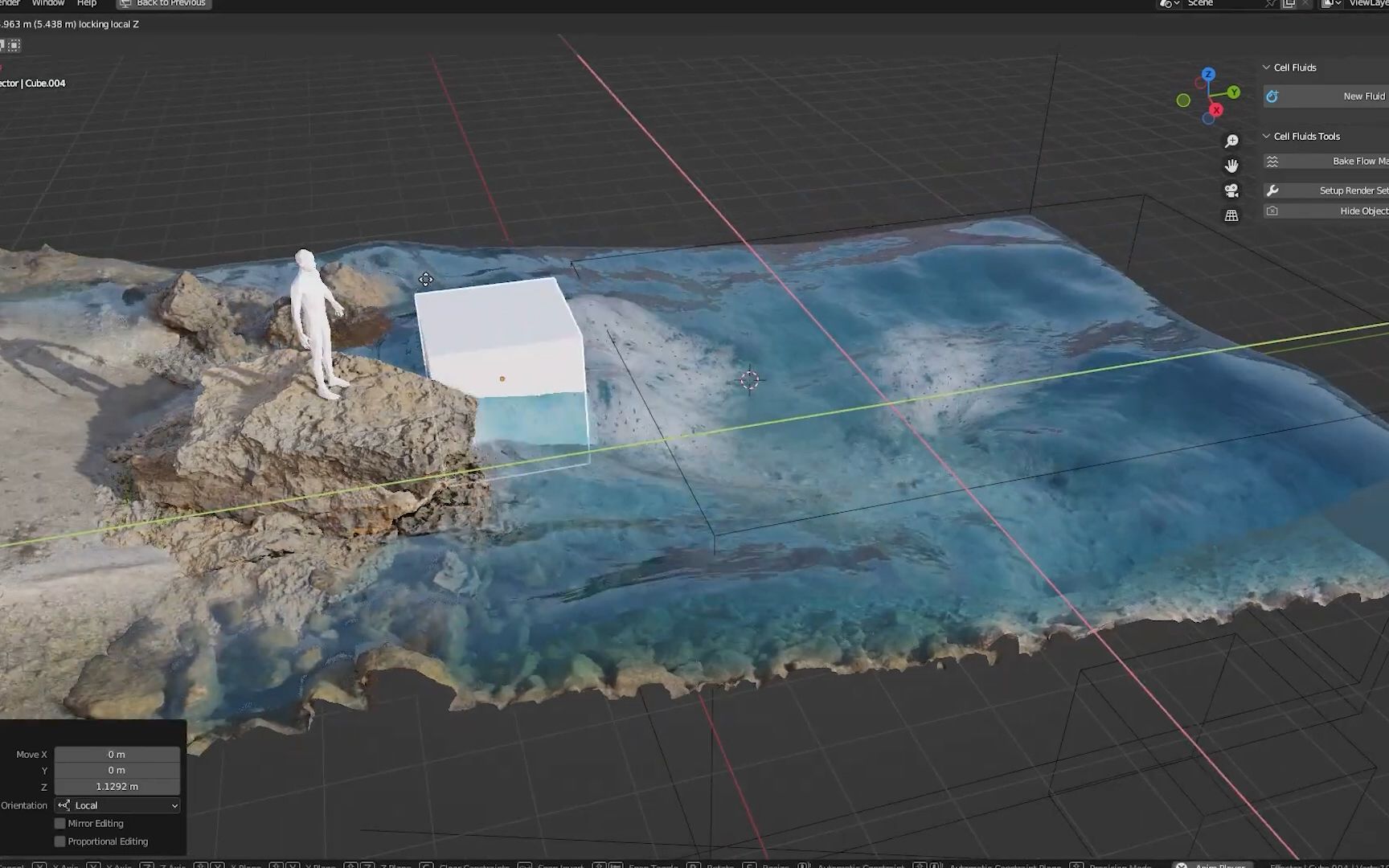Image resolution: width=1389 pixels, height=868 pixels.
Task: Open the Orientation dropdown set to Local
Action: tap(117, 805)
